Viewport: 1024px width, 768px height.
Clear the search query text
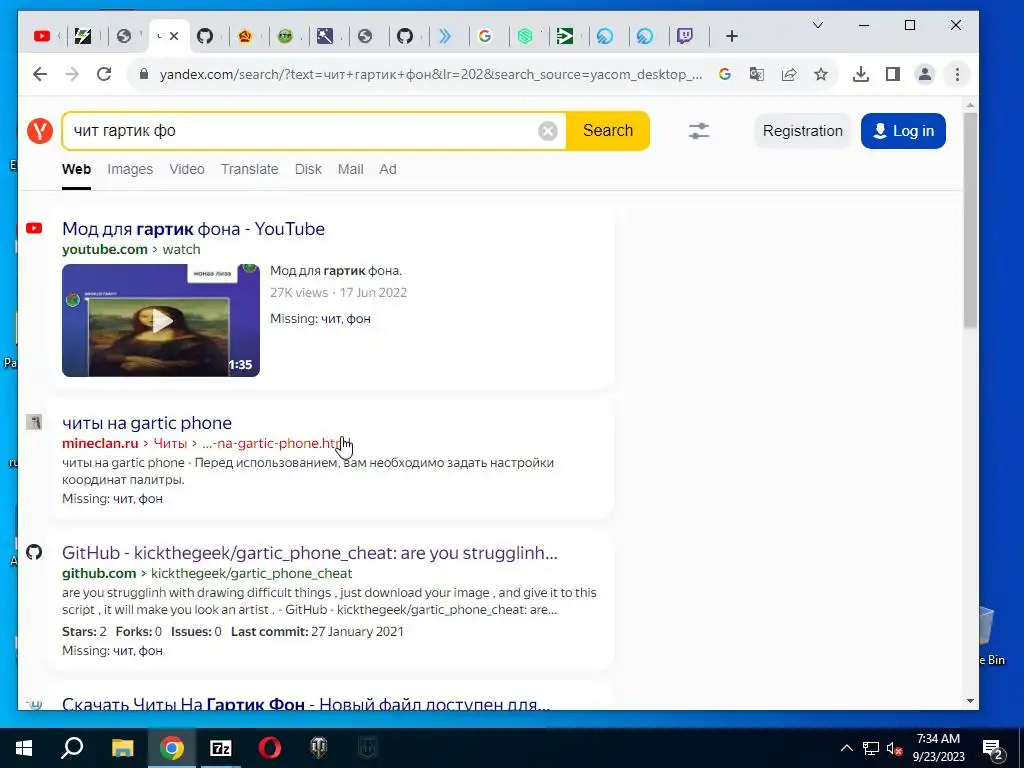(548, 131)
